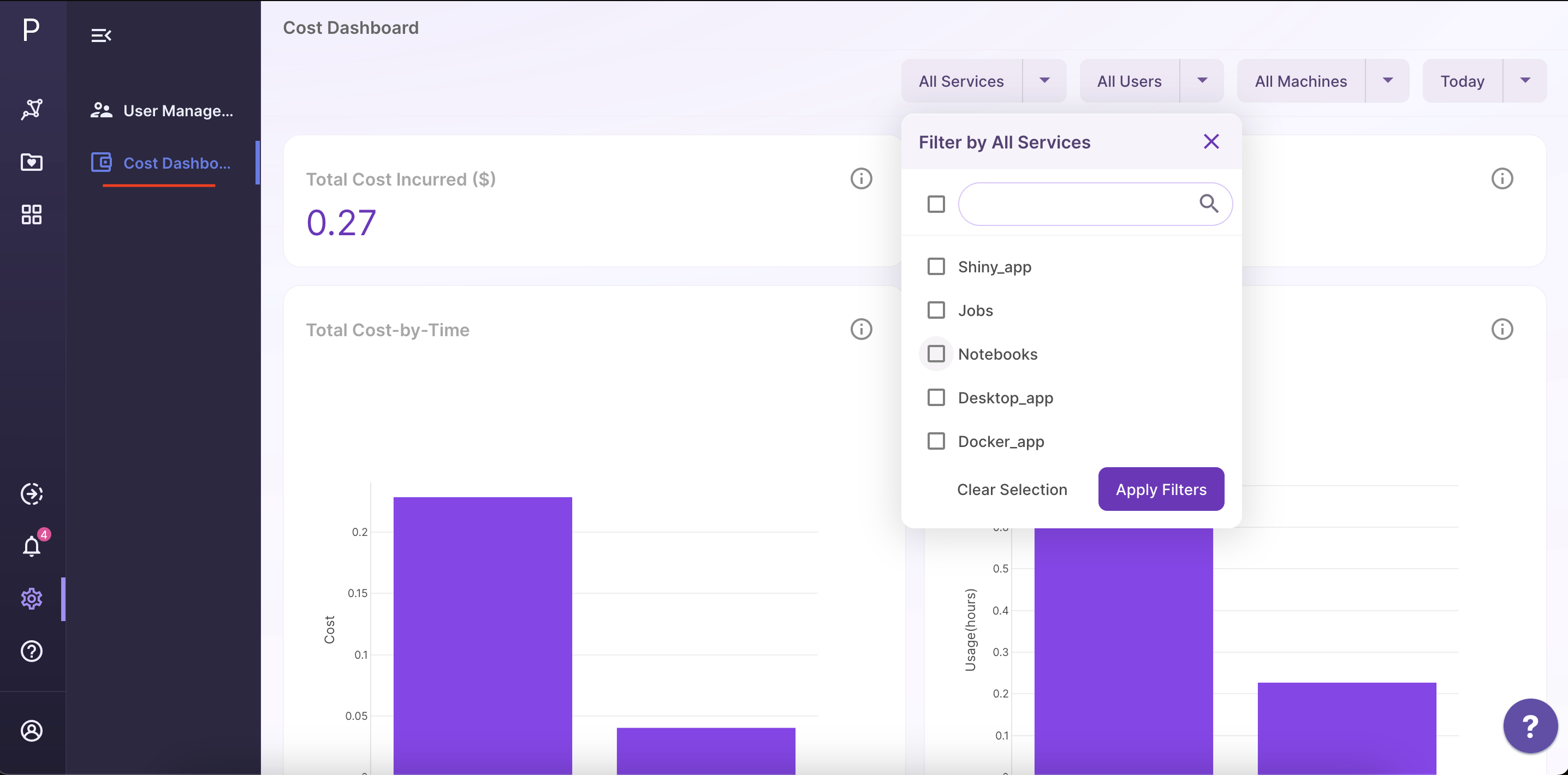Expand the All Users dropdown arrow

click(x=1202, y=80)
